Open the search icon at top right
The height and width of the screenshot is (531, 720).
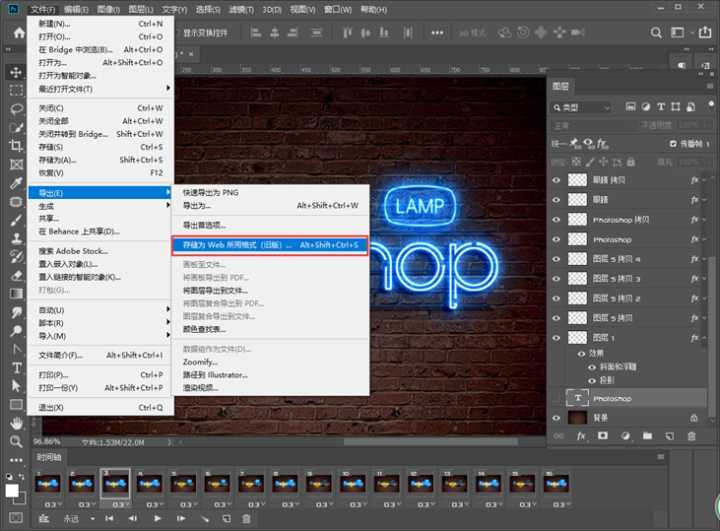(656, 33)
